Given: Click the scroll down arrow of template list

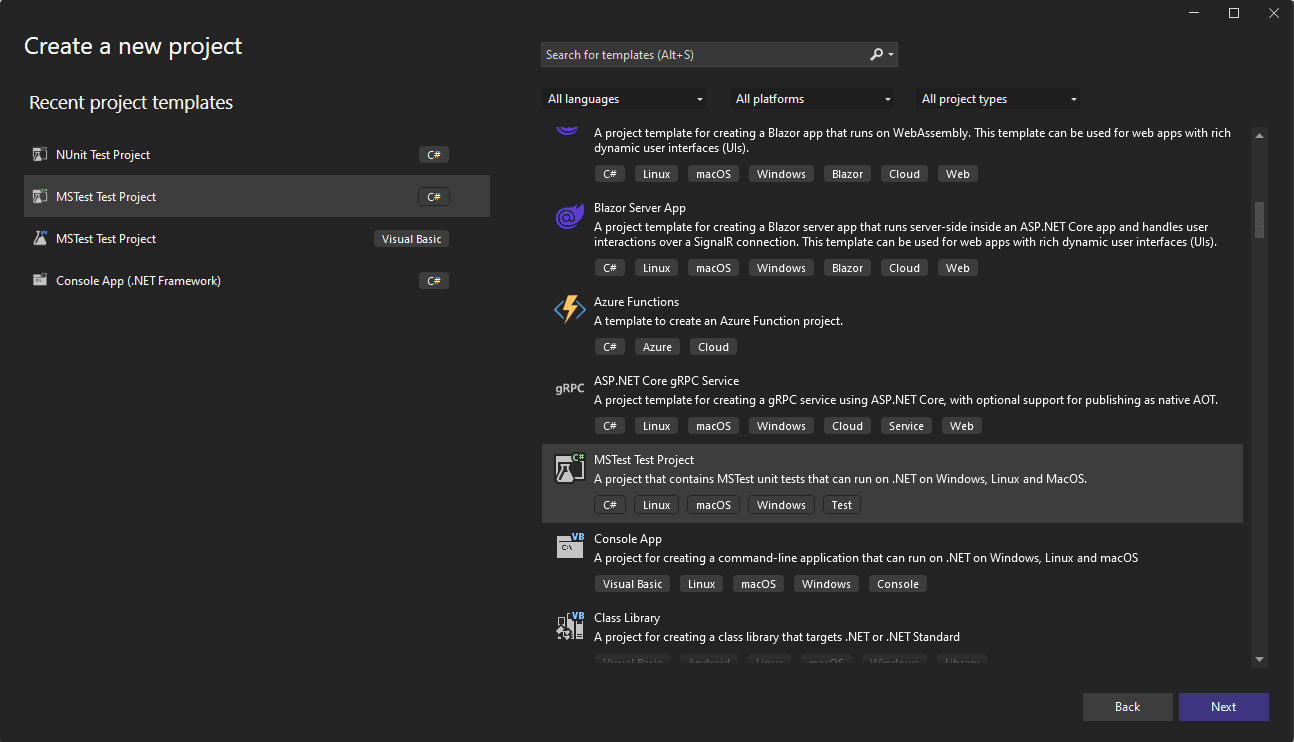Looking at the screenshot, I should (x=1259, y=659).
